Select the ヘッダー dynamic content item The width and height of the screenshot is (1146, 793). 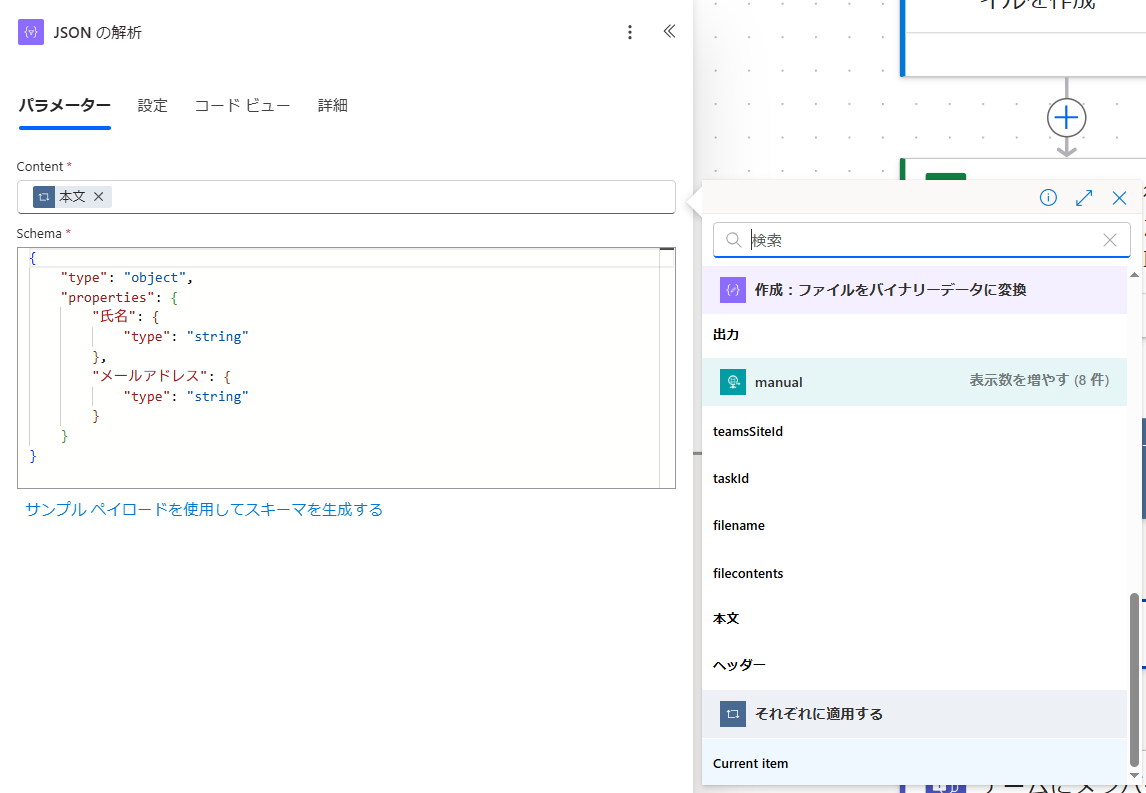(x=914, y=665)
